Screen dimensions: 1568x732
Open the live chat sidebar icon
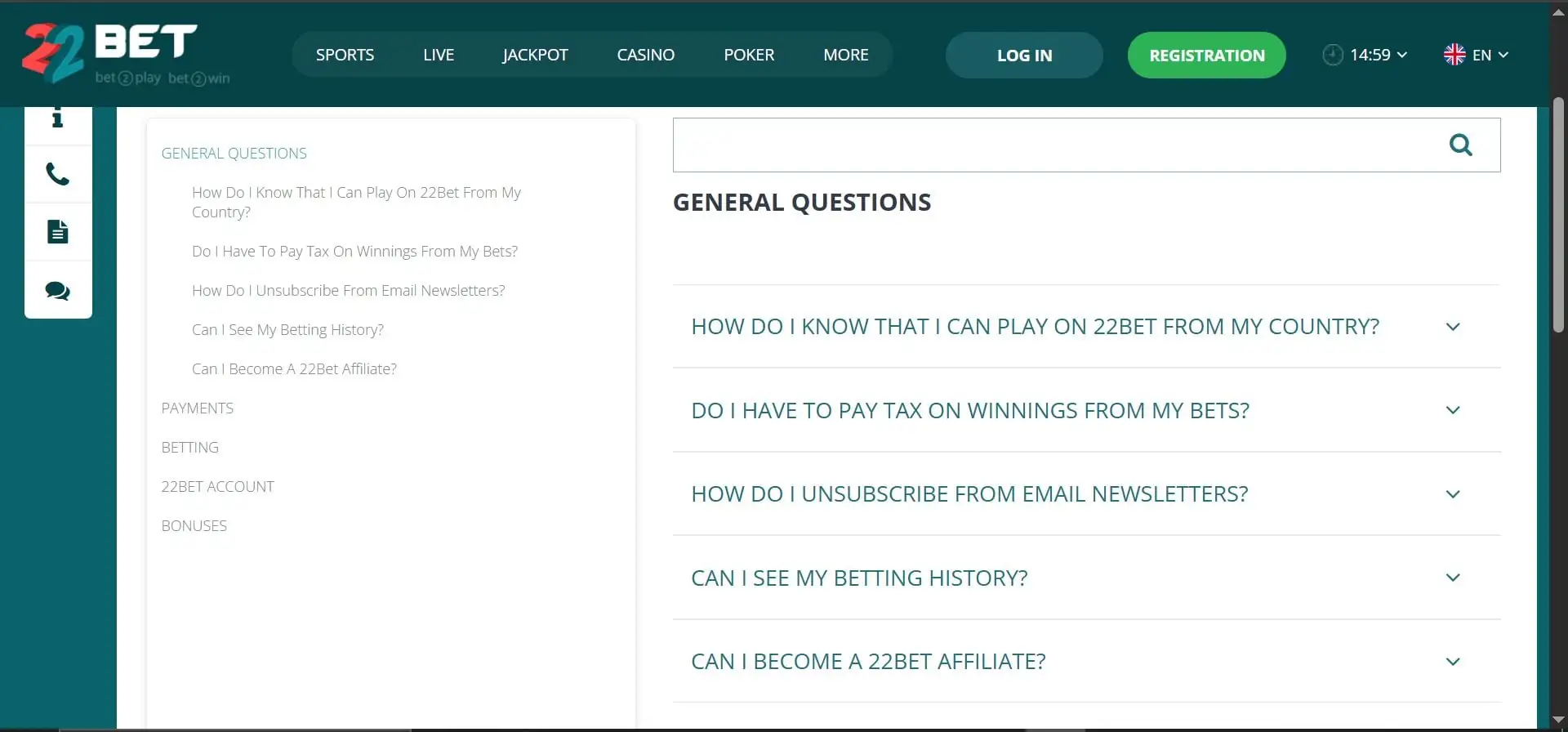pyautogui.click(x=58, y=290)
